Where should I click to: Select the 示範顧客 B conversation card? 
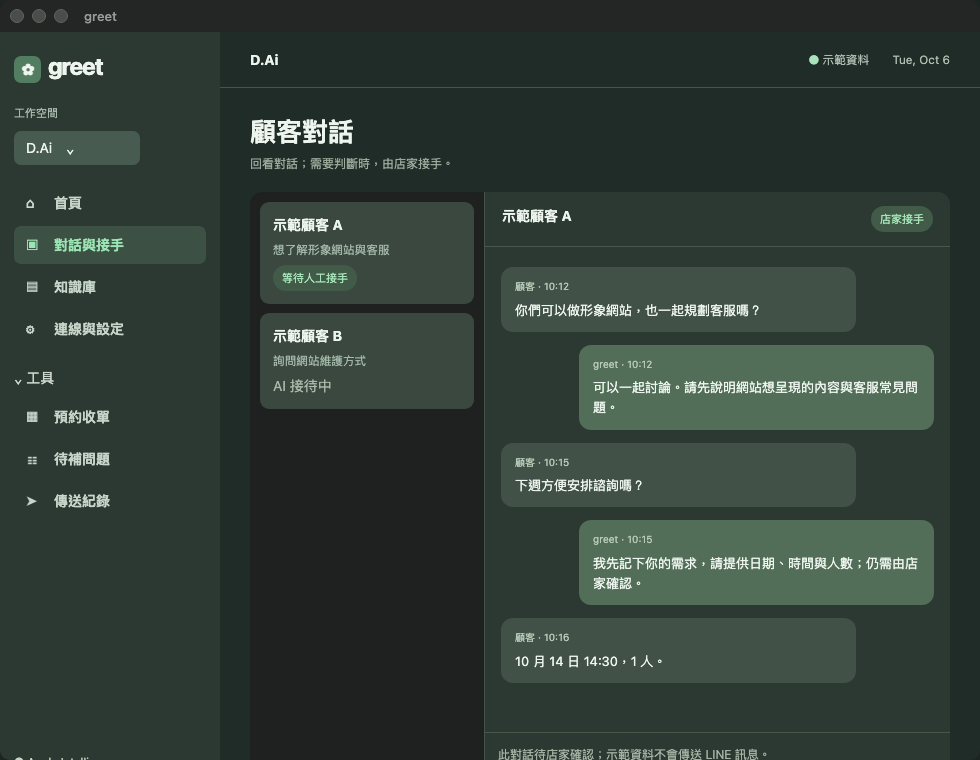pyautogui.click(x=367, y=361)
